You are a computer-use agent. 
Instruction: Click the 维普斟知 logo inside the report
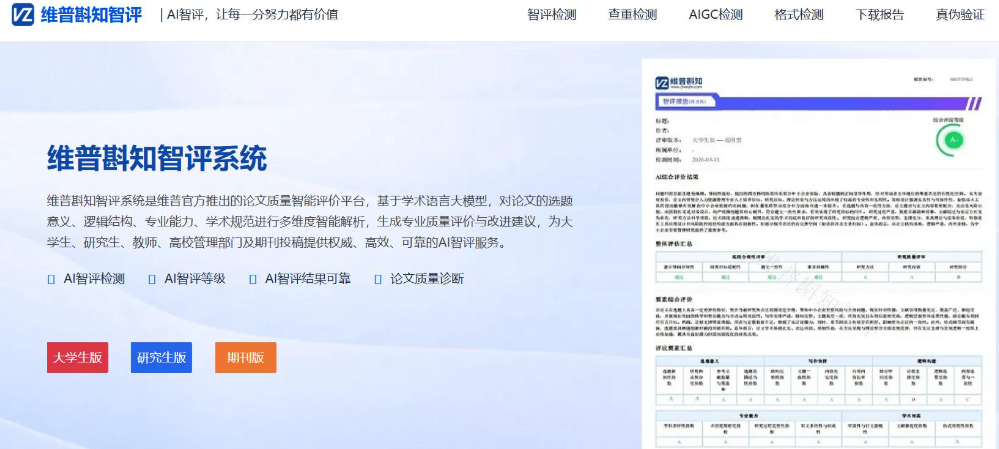679,82
